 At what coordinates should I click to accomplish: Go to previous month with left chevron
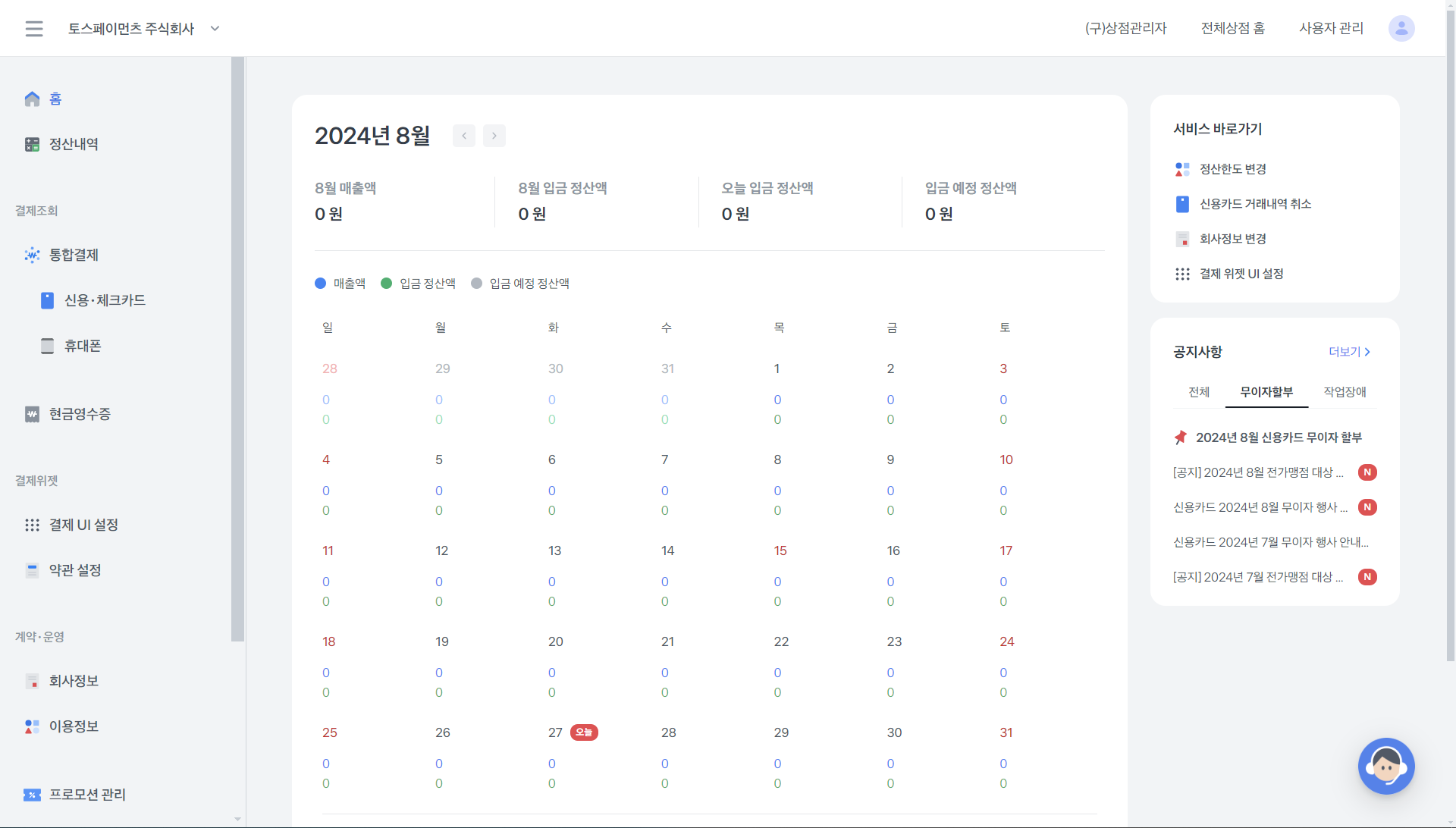[x=464, y=136]
